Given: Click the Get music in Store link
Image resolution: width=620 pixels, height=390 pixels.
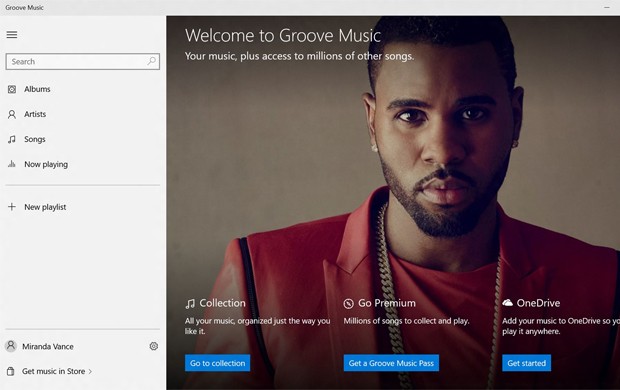Looking at the screenshot, I should [53, 371].
